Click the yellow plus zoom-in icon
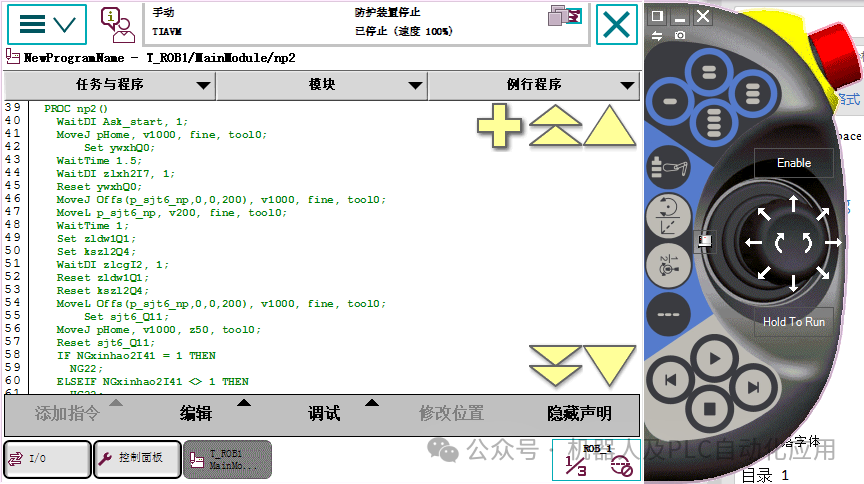Screen dimensions: 864x484 click(499, 126)
